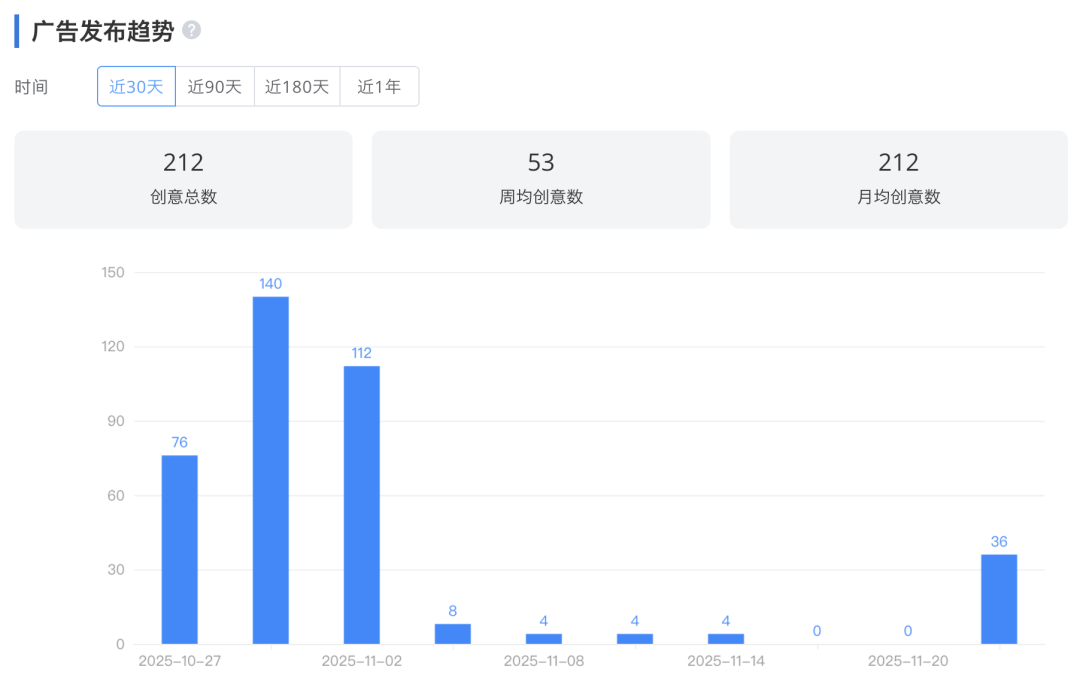Select the 近180天 time filter
This screenshot has height=678, width=1080.
tap(297, 86)
